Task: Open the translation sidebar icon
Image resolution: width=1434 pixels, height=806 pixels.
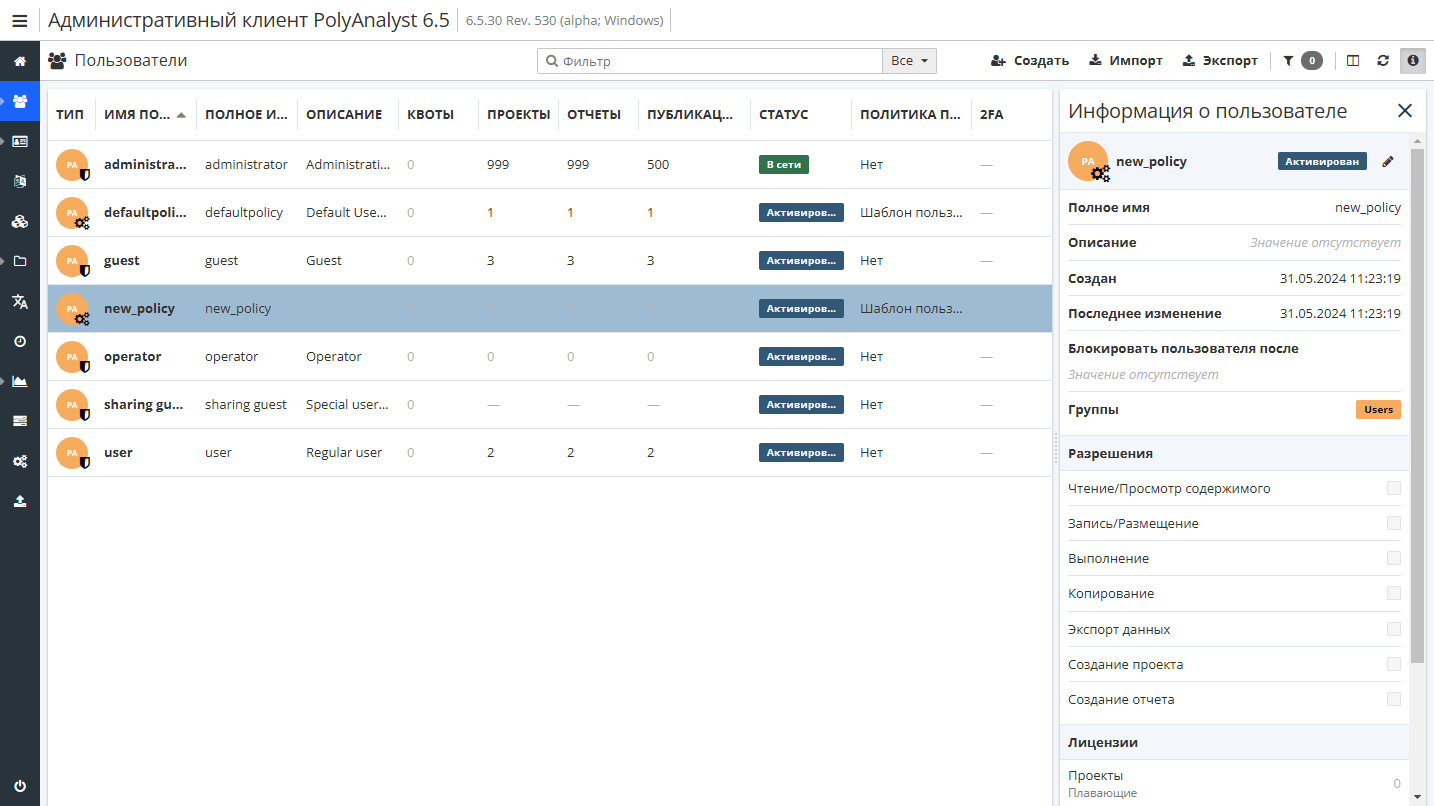Action: coord(20,301)
